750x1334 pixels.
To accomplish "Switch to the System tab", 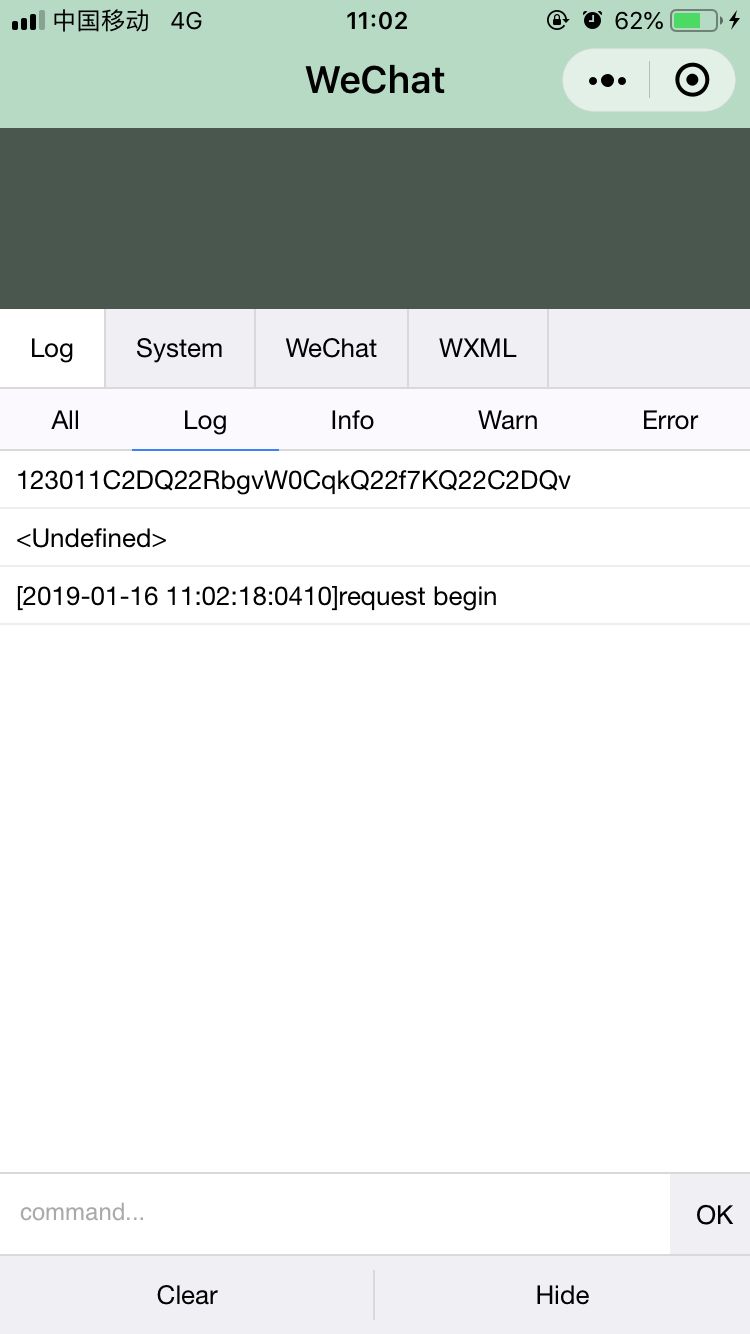I will pyautogui.click(x=179, y=348).
